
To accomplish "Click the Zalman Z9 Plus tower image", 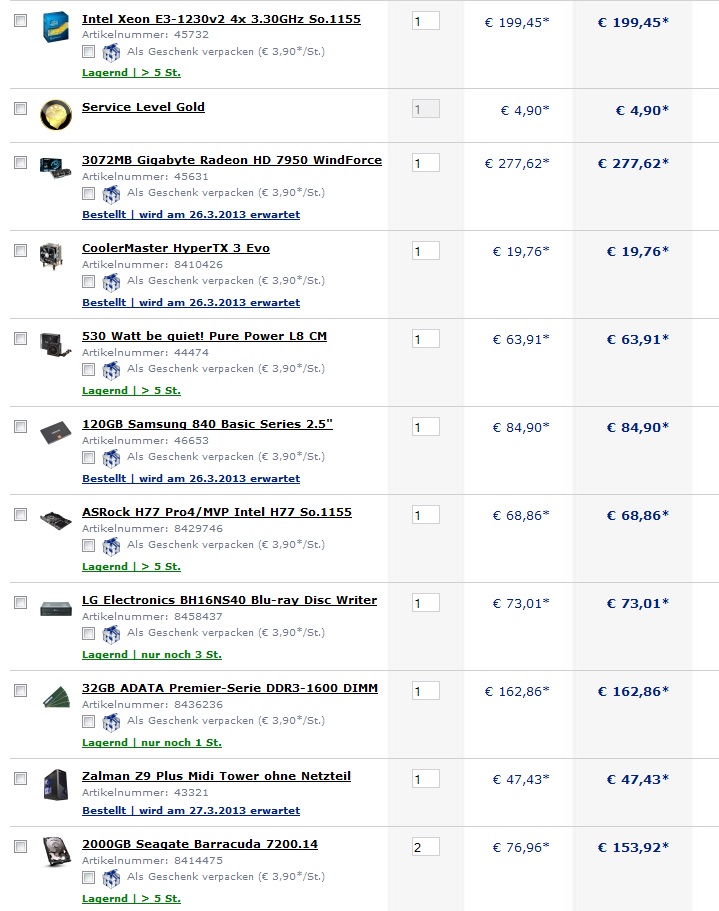I will pos(56,784).
